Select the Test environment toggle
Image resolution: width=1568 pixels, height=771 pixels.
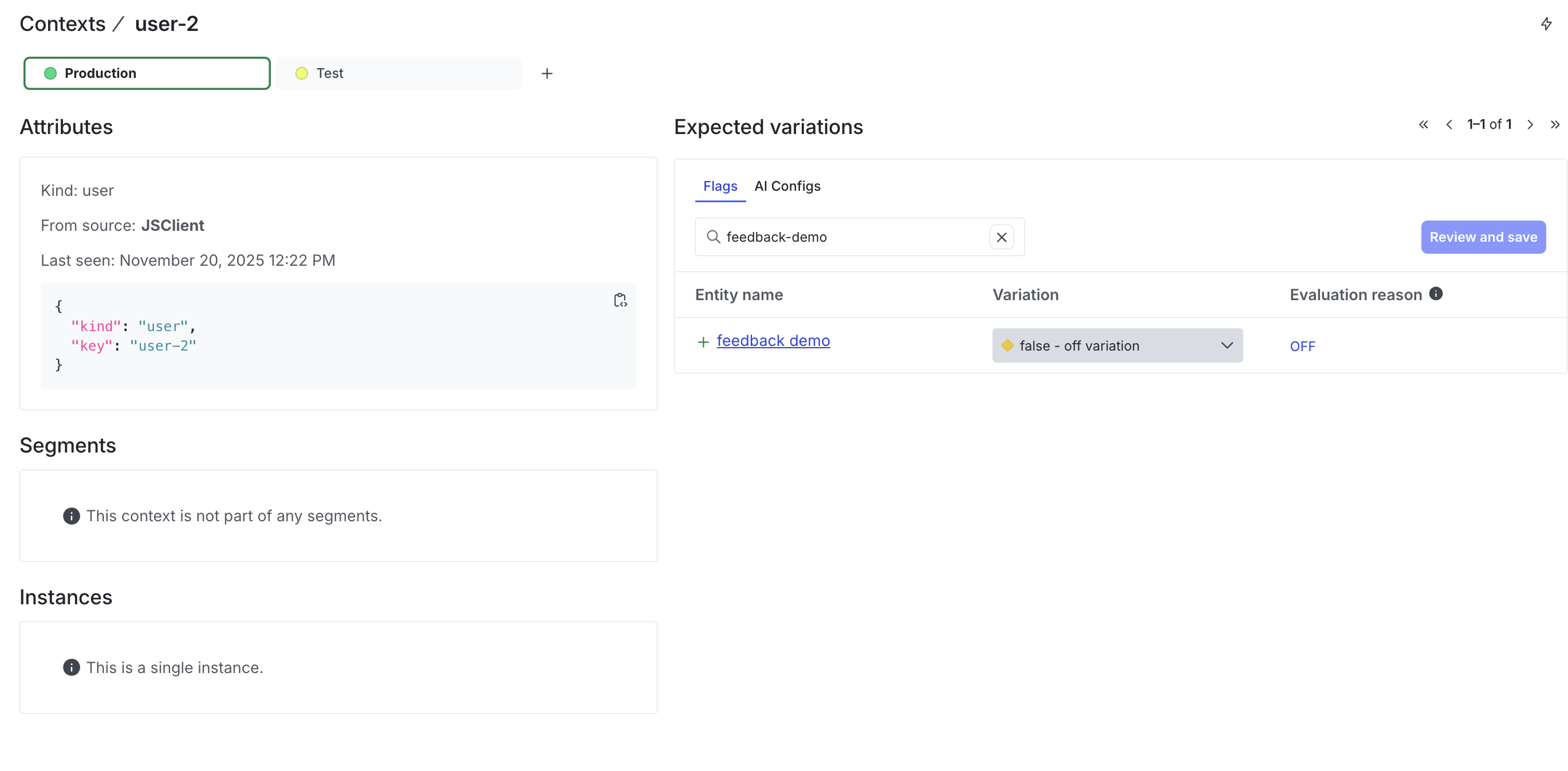399,73
